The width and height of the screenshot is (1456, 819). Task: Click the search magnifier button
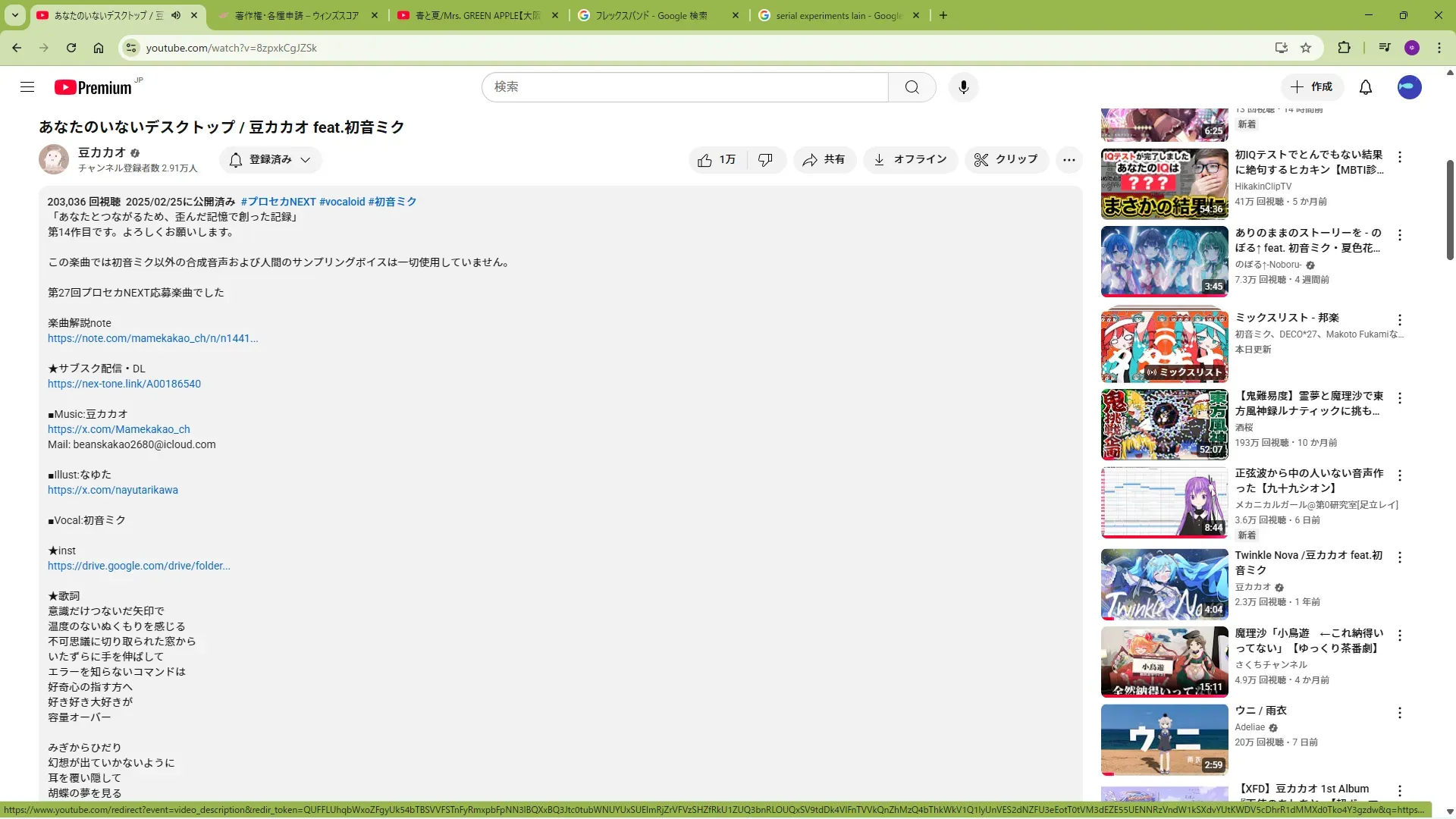point(912,87)
